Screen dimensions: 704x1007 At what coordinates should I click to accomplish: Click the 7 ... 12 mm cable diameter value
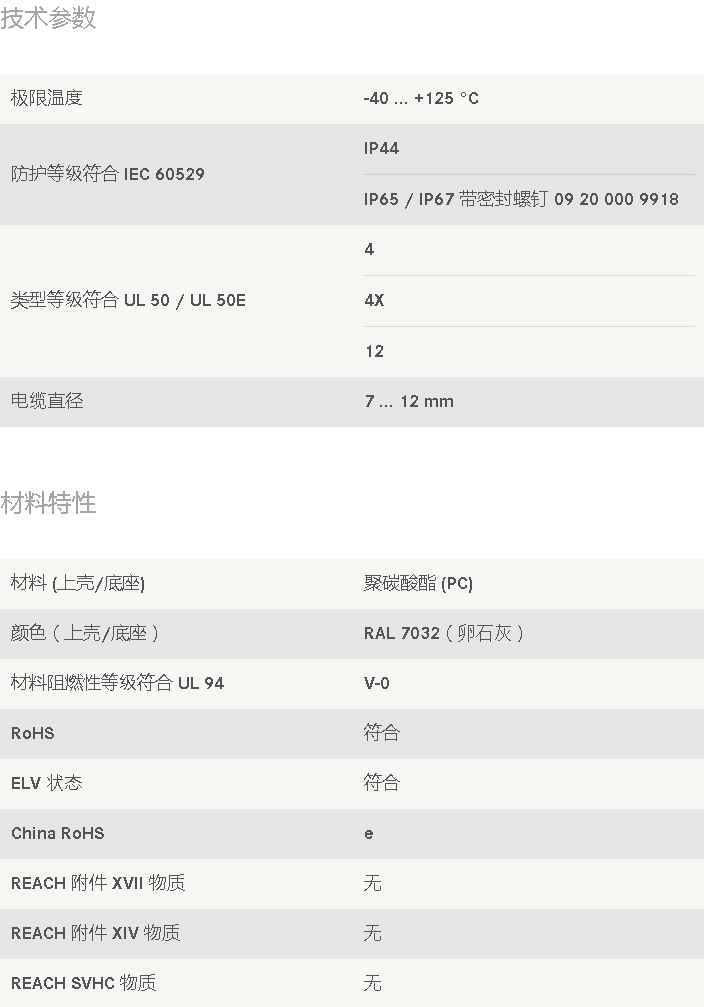click(409, 401)
